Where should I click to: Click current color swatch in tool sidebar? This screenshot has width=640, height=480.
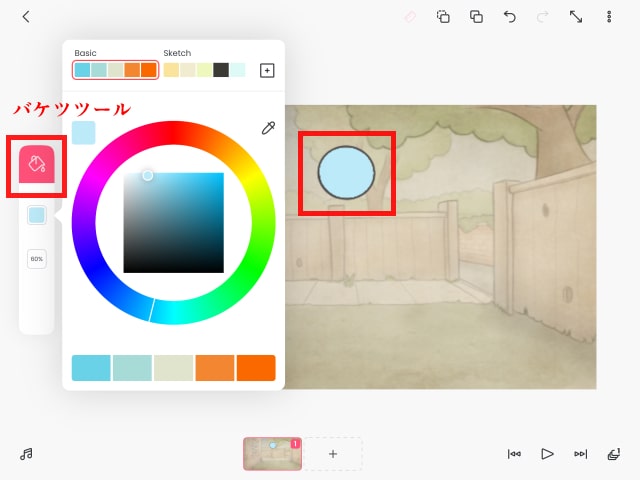(x=37, y=215)
